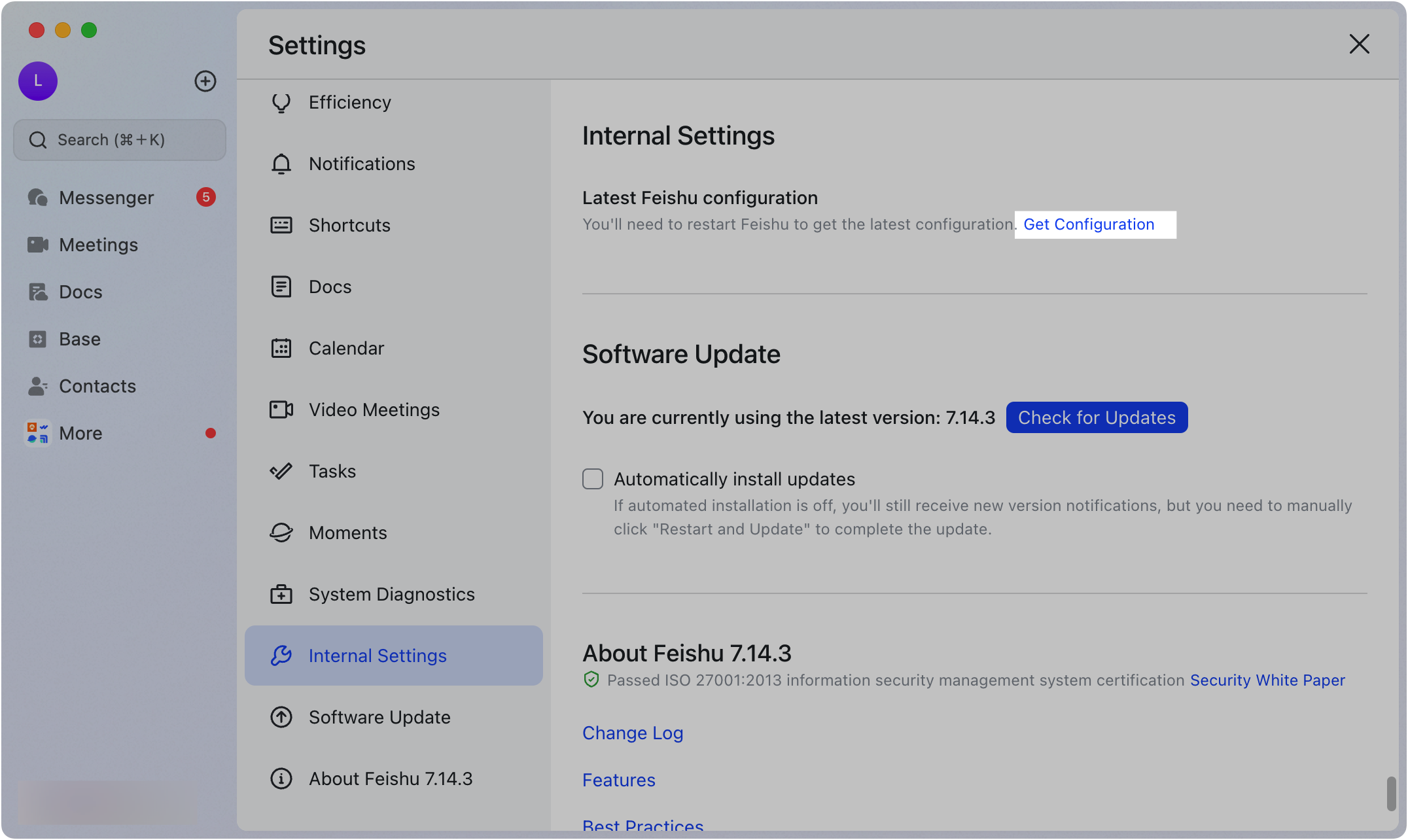Go to Video Meetings settings

click(x=394, y=410)
